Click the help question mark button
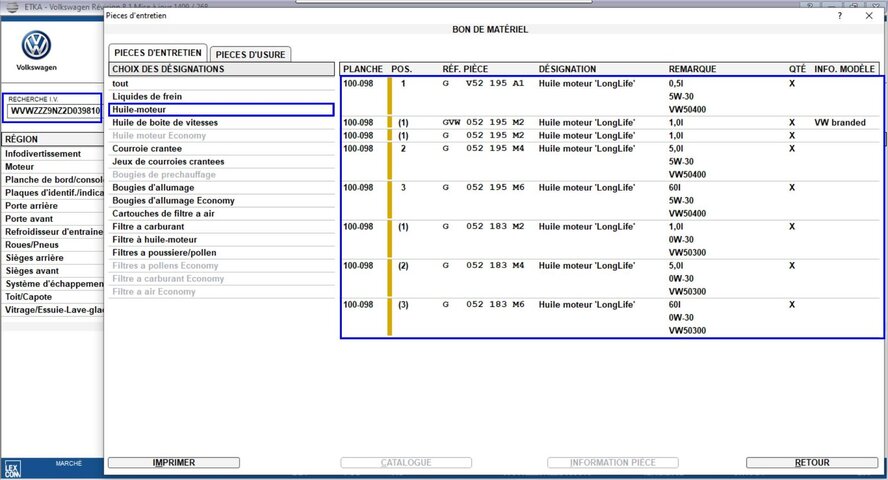The image size is (888, 480). point(840,16)
